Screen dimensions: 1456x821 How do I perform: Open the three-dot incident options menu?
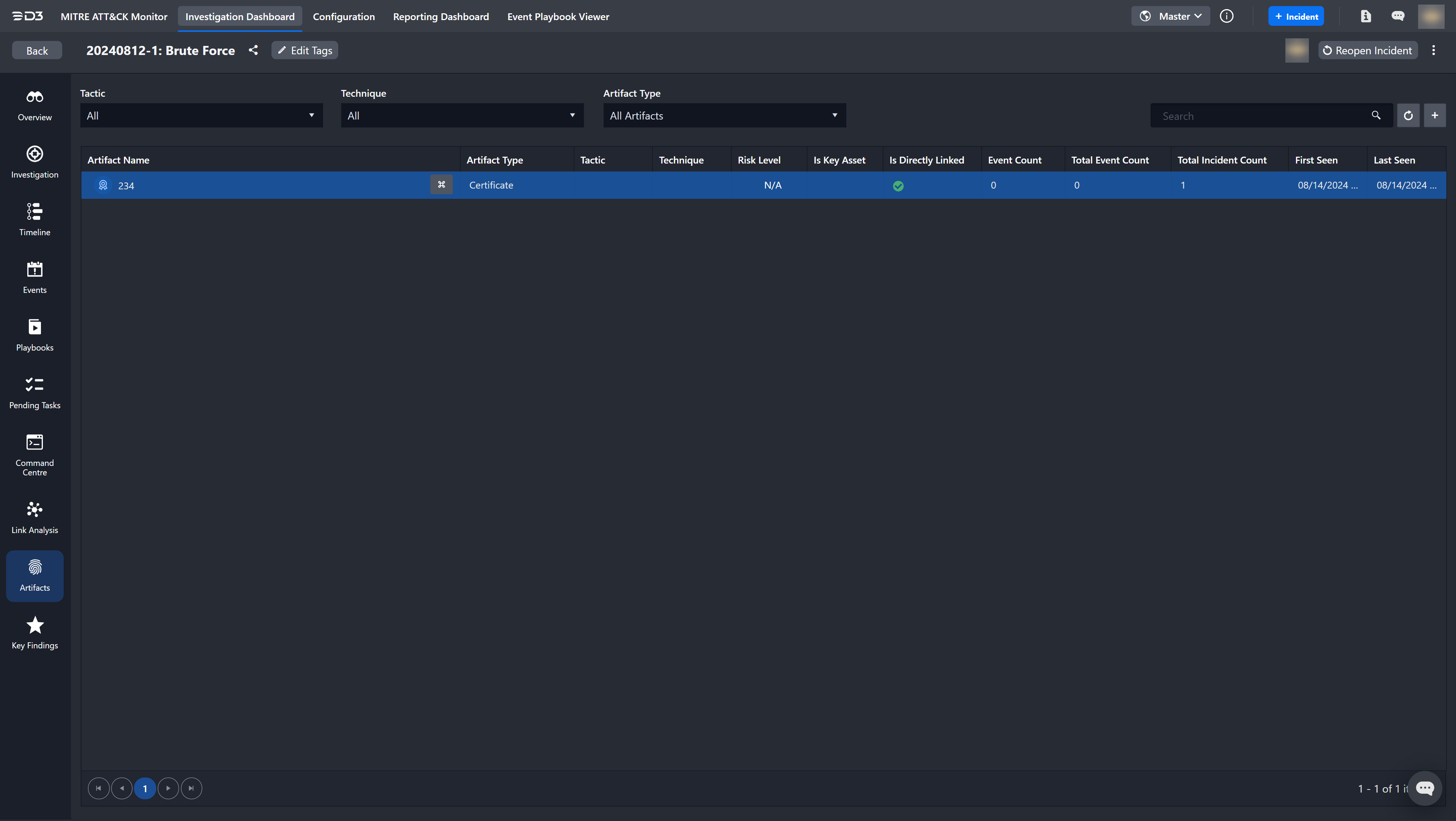point(1433,50)
